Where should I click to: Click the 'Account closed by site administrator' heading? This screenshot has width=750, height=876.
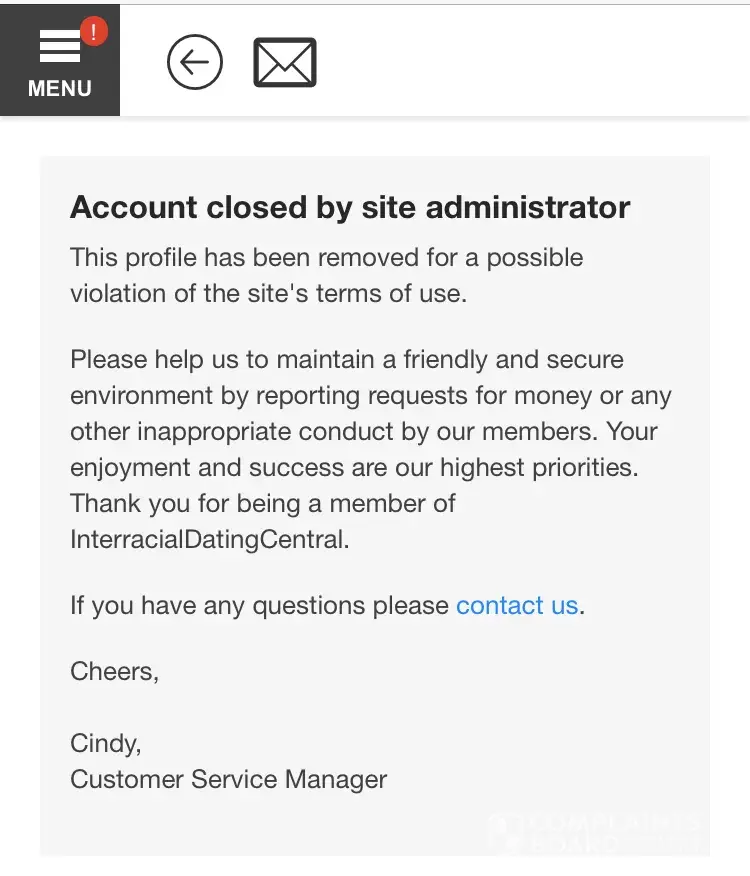click(x=350, y=207)
